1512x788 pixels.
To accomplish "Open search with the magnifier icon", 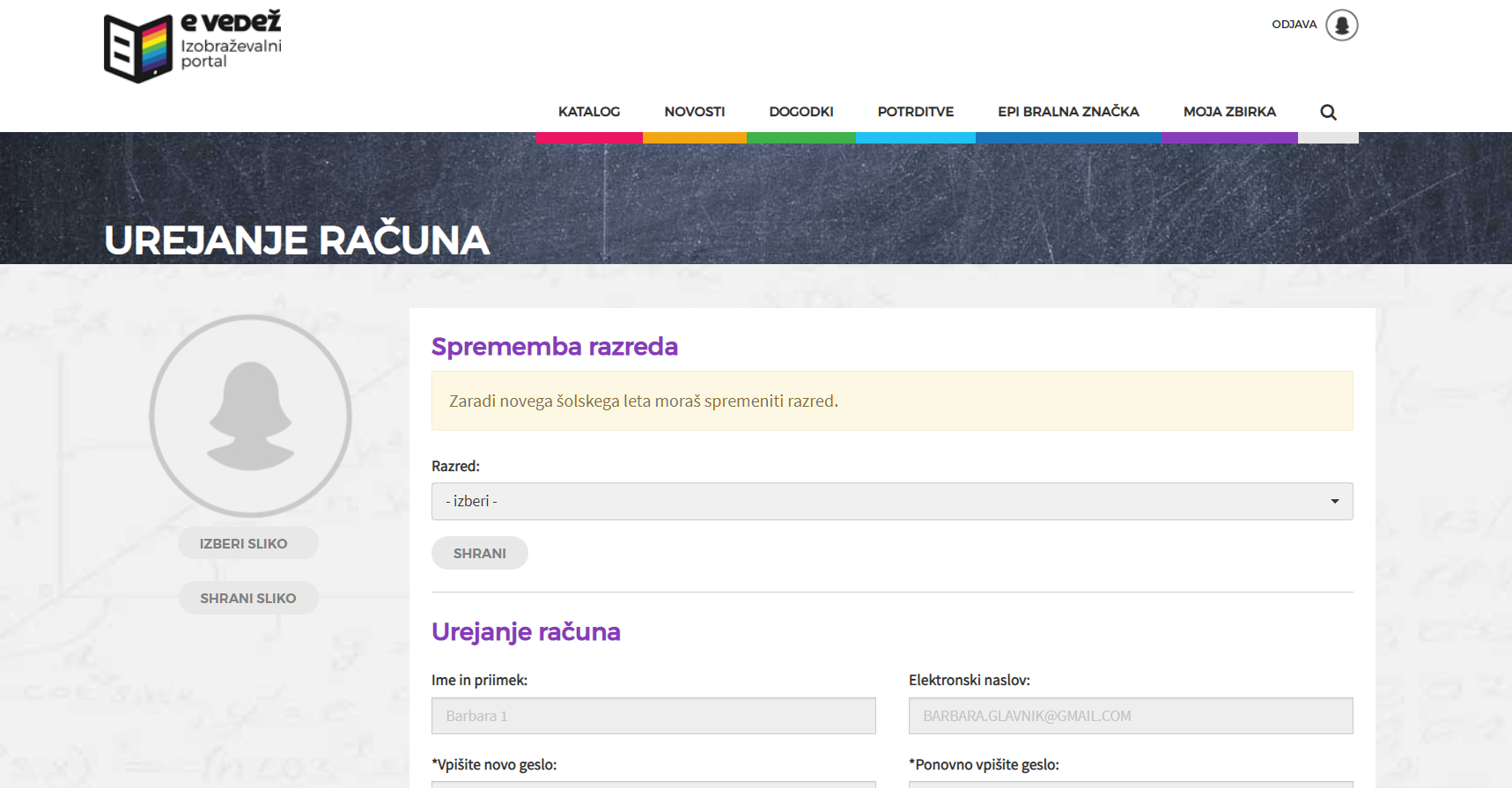I will (x=1328, y=112).
